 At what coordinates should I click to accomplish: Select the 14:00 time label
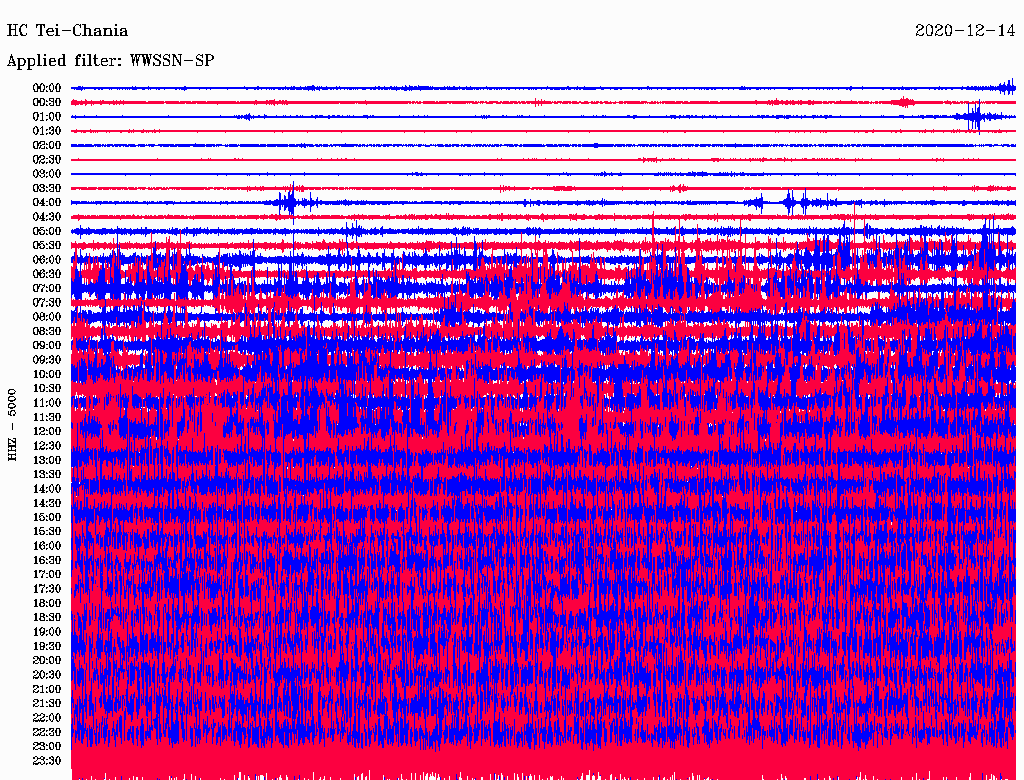(47, 489)
